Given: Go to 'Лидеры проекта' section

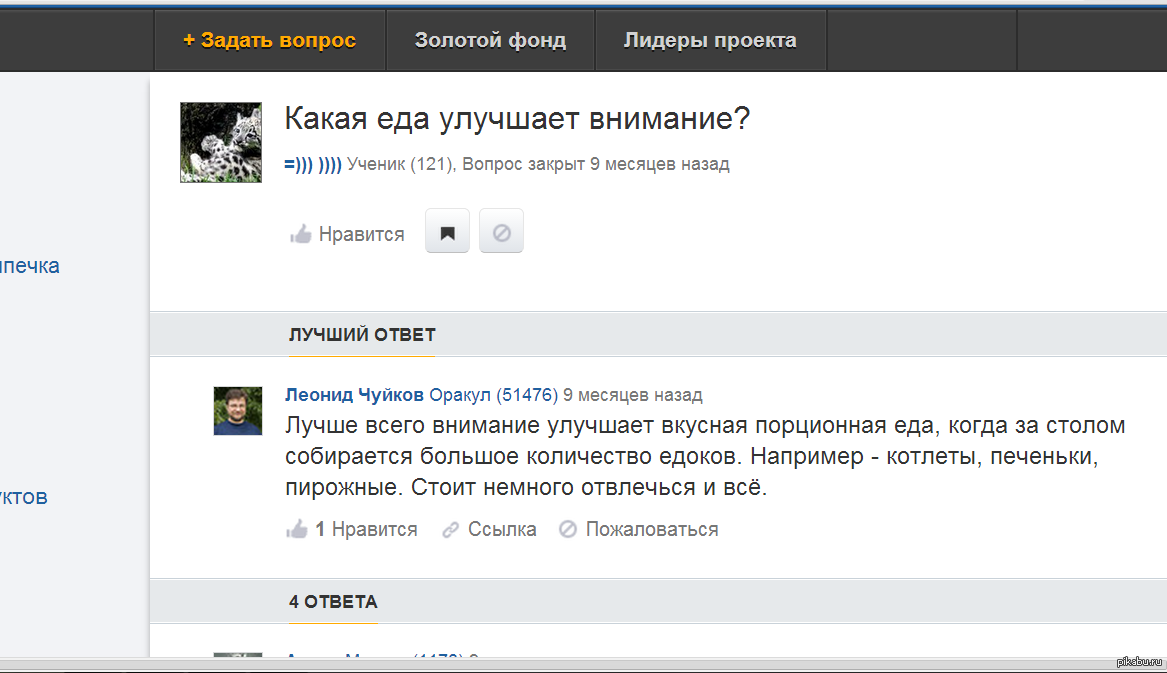Looking at the screenshot, I should point(710,41).
